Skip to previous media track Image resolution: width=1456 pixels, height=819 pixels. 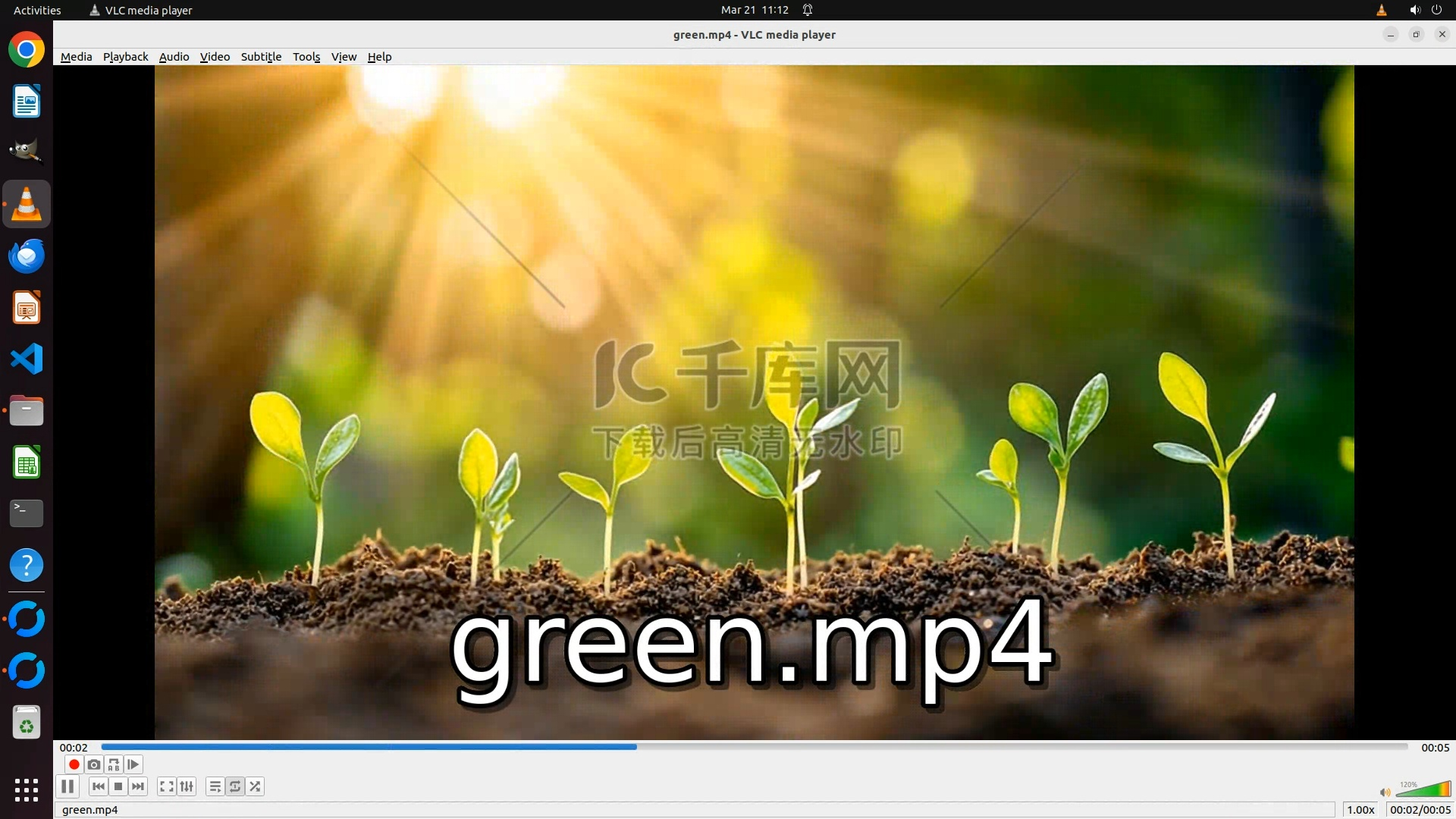coord(98,786)
